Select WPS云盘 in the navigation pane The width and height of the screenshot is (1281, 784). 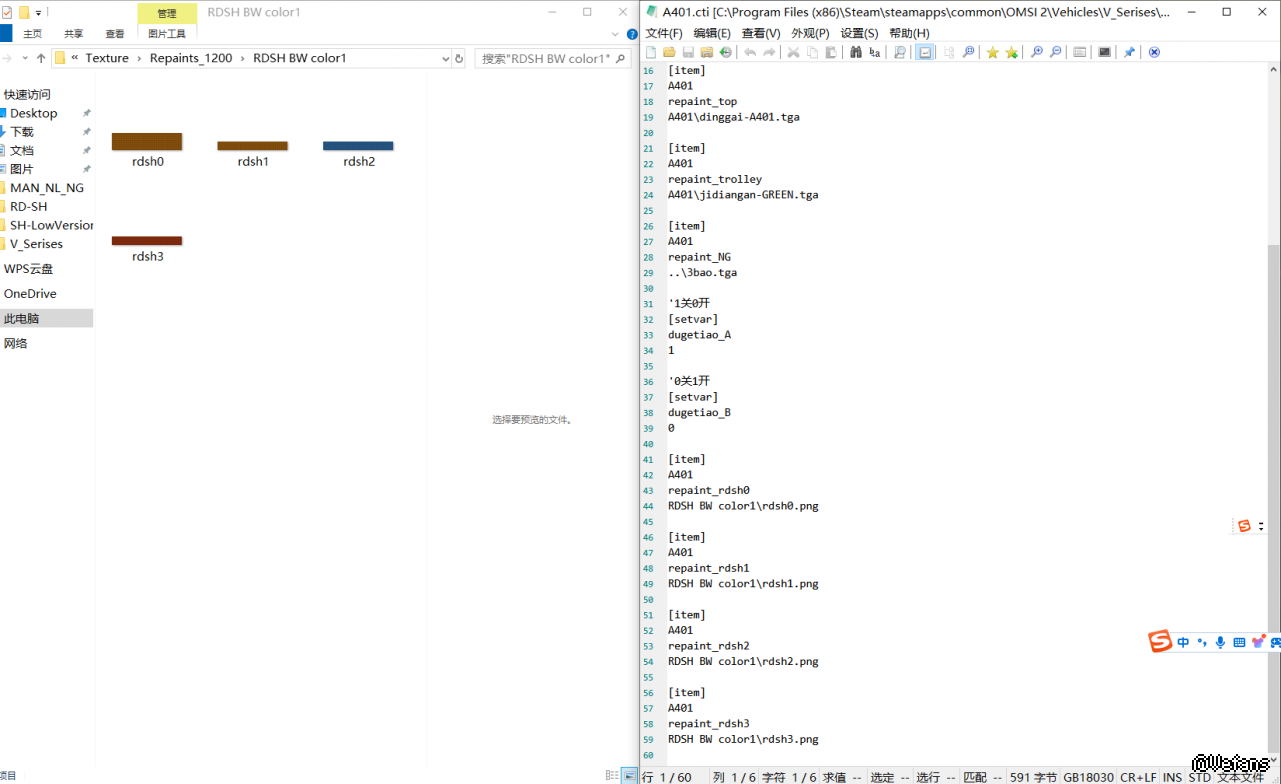pos(28,269)
